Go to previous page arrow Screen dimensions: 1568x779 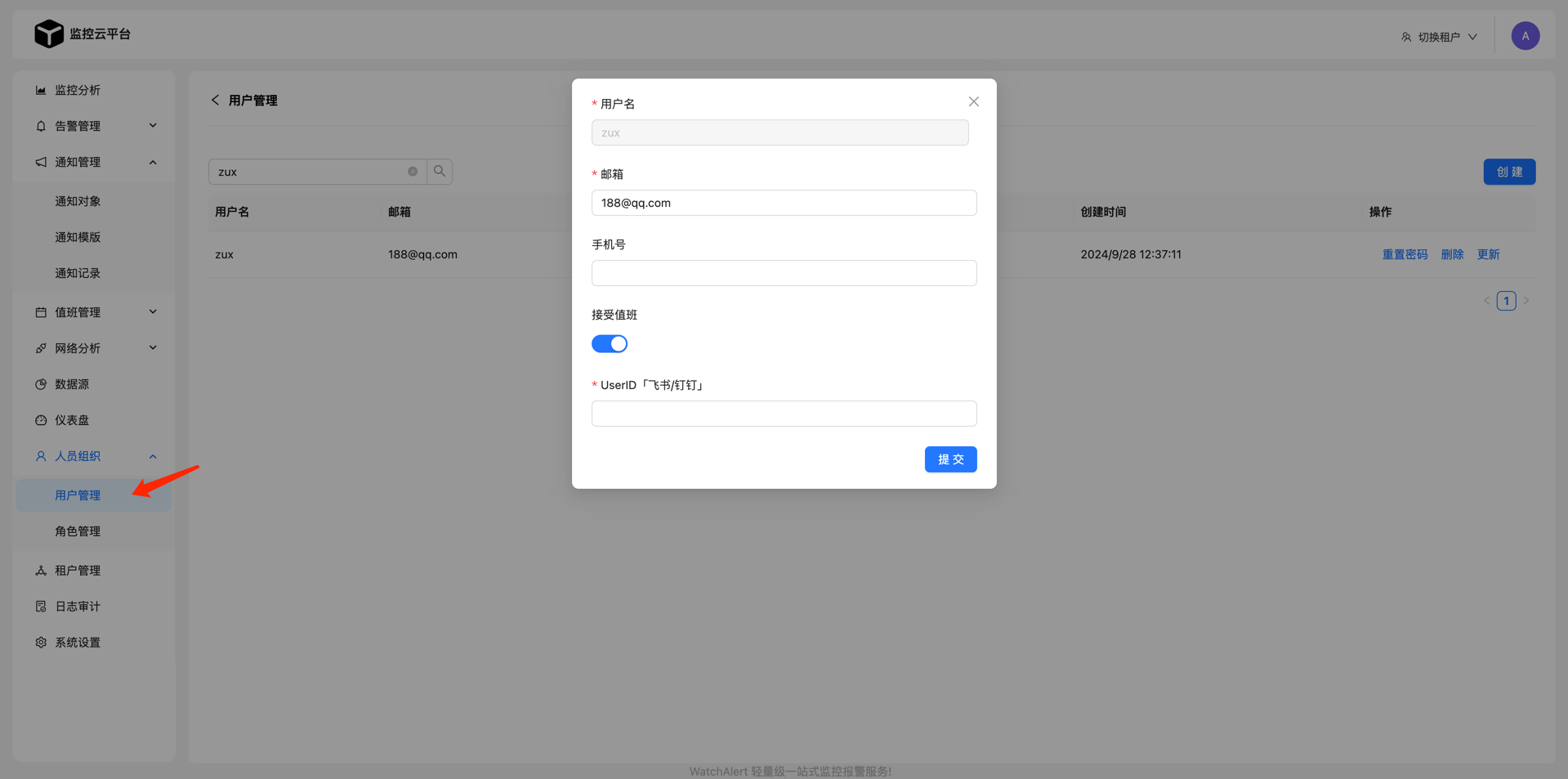(1486, 301)
